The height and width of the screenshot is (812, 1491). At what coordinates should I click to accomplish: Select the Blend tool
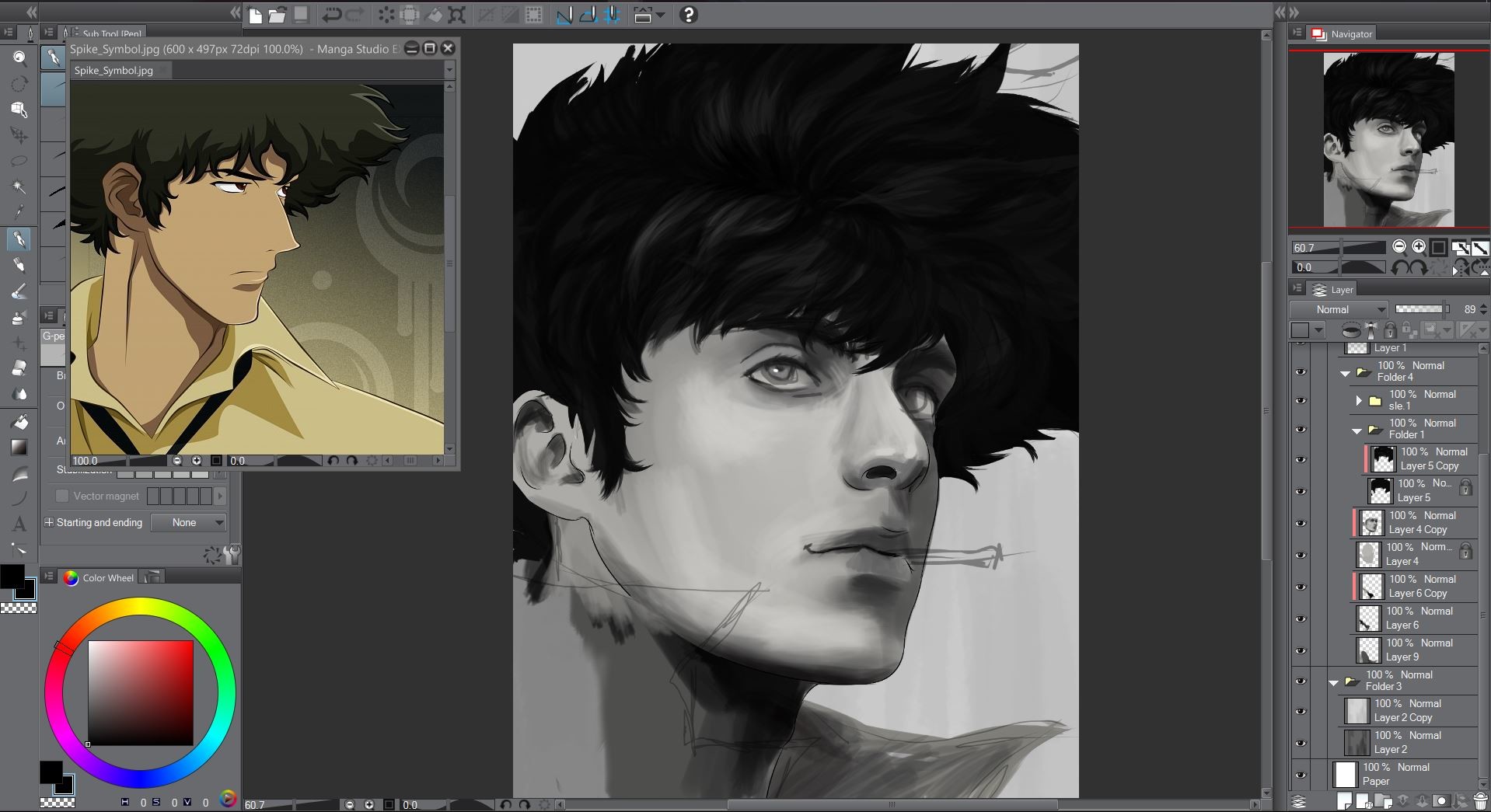(19, 394)
